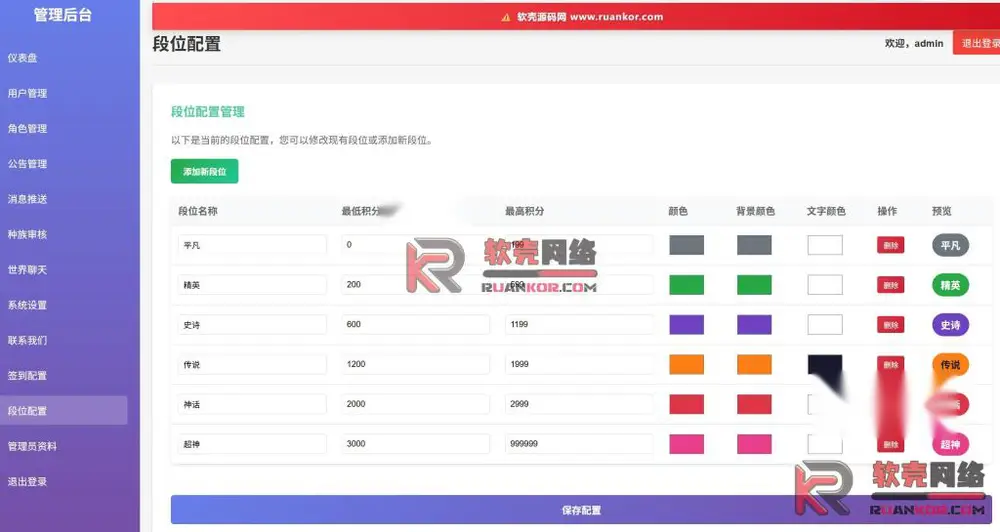The image size is (1000, 532).
Task: Click minimum score field showing 1200
Action: (x=415, y=364)
